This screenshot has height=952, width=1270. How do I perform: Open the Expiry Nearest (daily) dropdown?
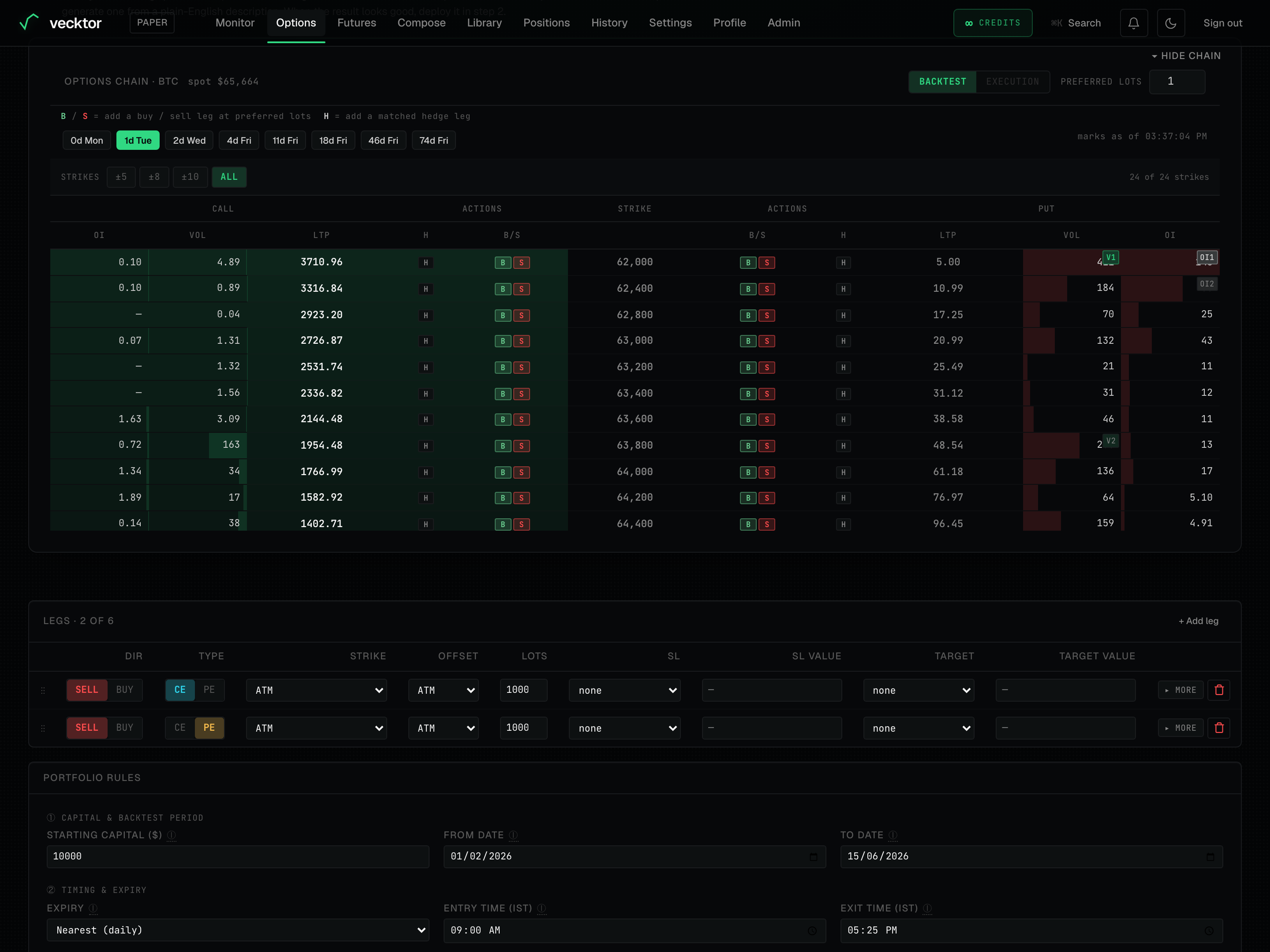238,930
